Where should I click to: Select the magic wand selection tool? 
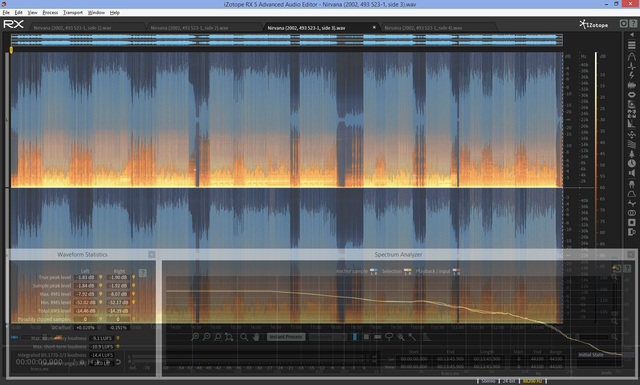412,337
